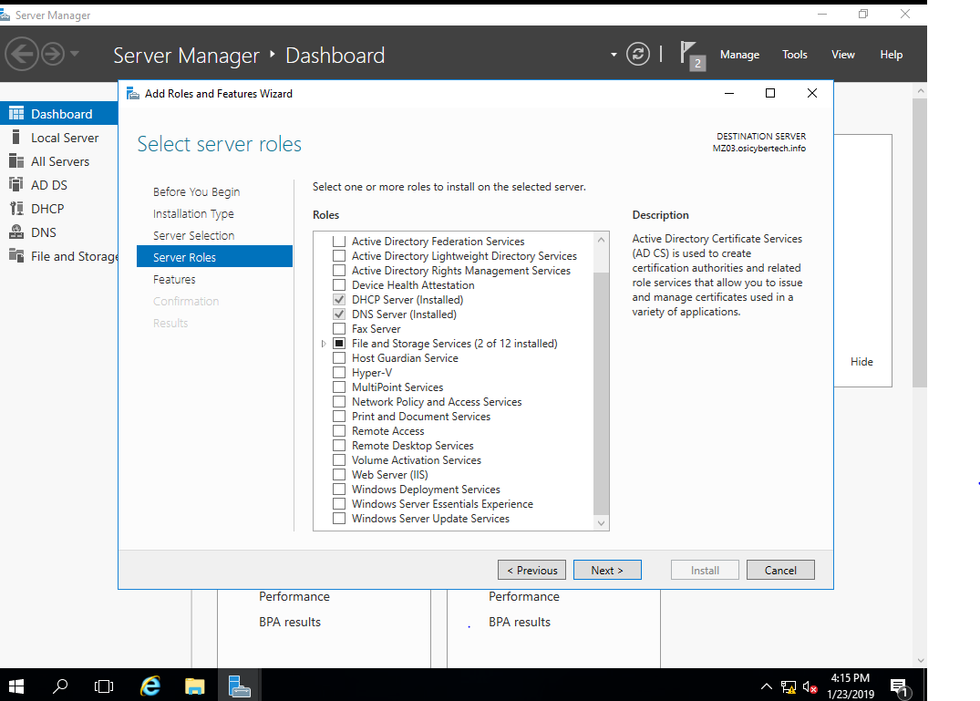This screenshot has height=701, width=980.
Task: Click the Previous button
Action: [532, 570]
